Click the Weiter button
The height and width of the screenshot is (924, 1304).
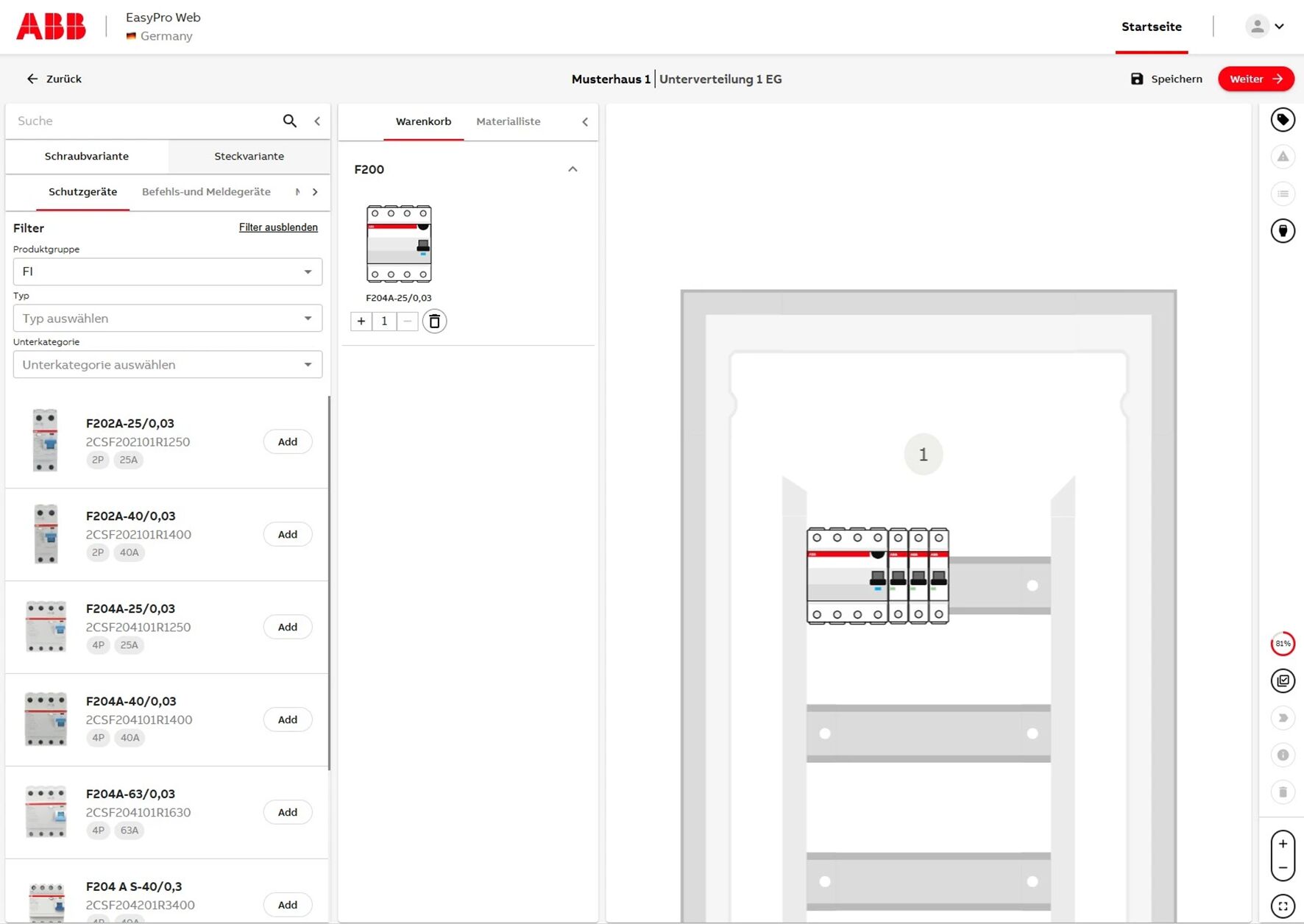coord(1255,79)
